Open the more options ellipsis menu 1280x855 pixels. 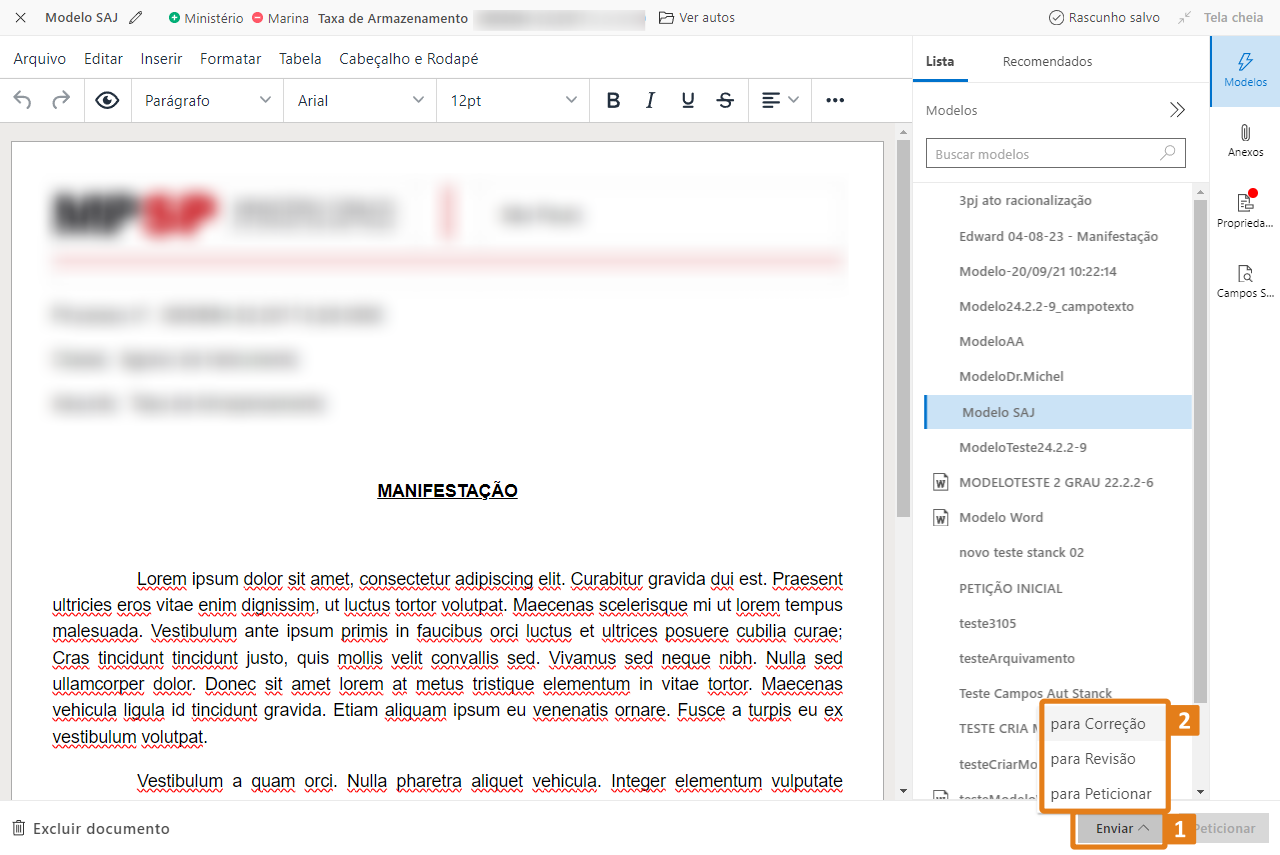click(x=835, y=100)
